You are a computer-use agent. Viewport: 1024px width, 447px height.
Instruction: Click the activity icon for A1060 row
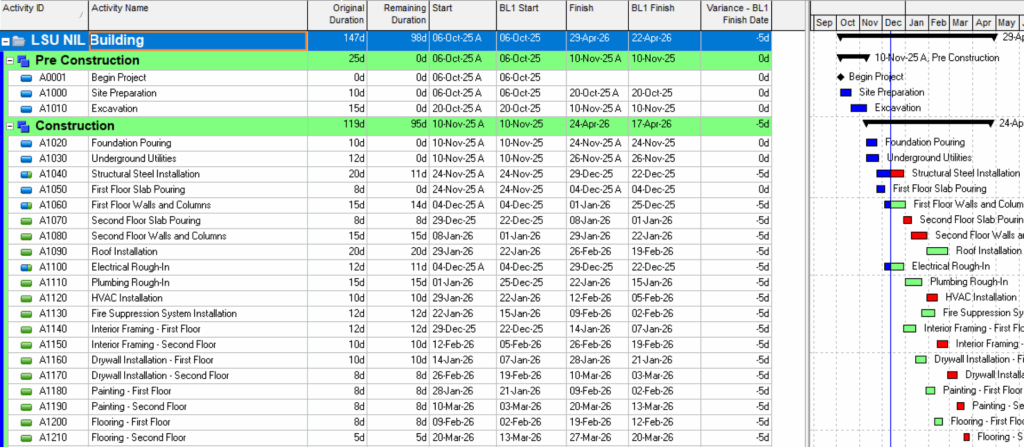27,205
